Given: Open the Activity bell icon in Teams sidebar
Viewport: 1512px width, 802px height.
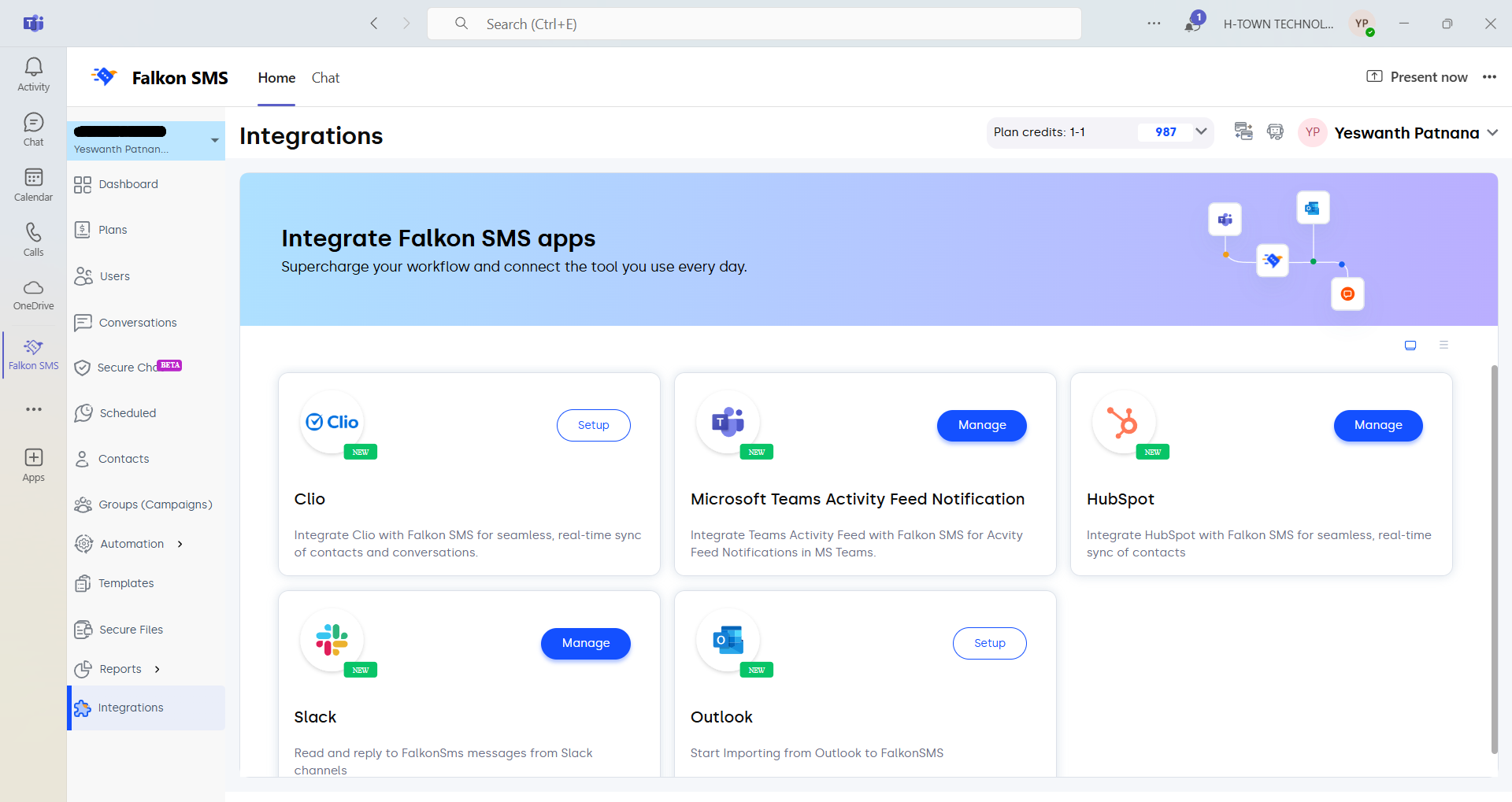Looking at the screenshot, I should 33,74.
